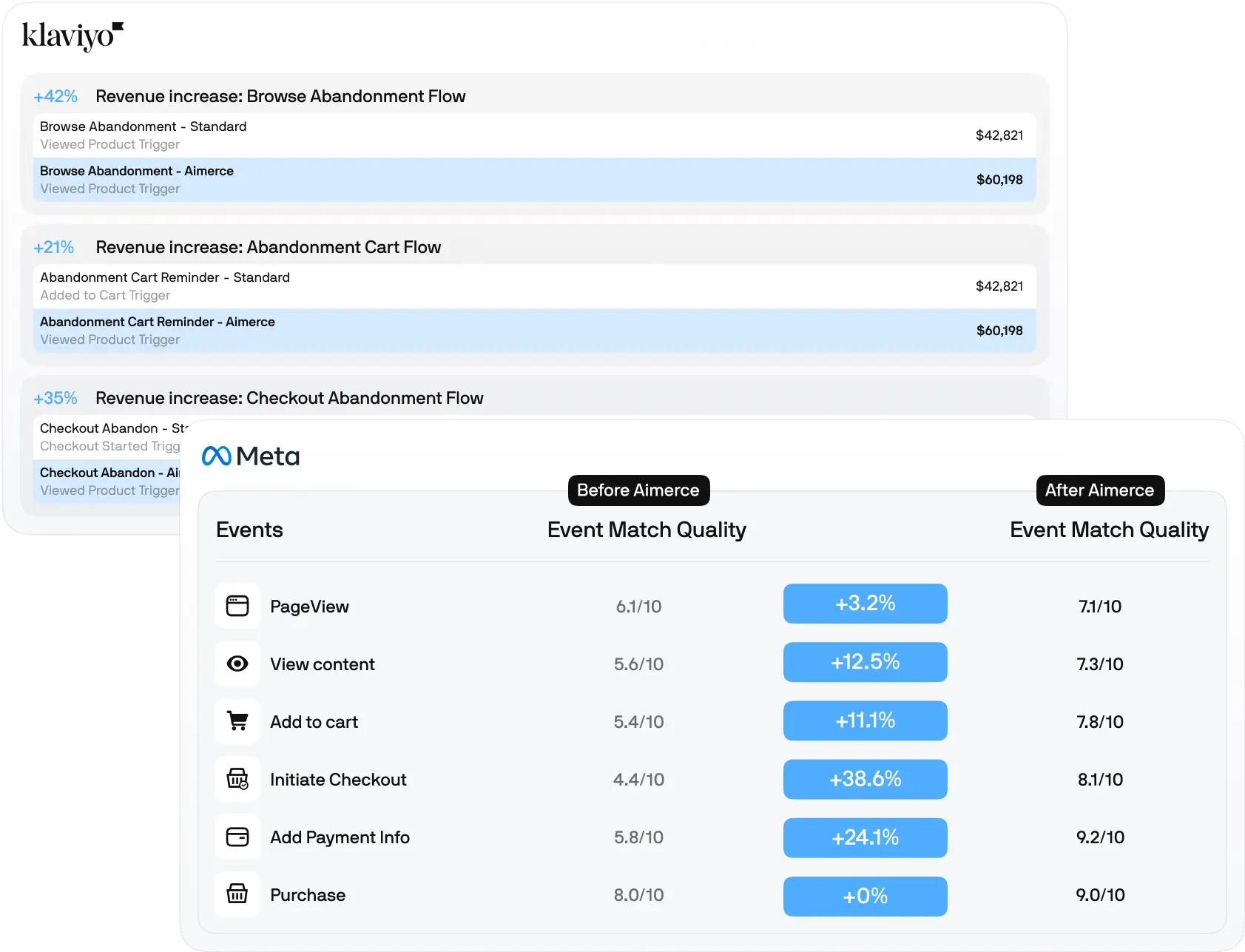The height and width of the screenshot is (952, 1245).
Task: Click $60,198 in Abandonment Cart Aimerce row
Action: 999,331
